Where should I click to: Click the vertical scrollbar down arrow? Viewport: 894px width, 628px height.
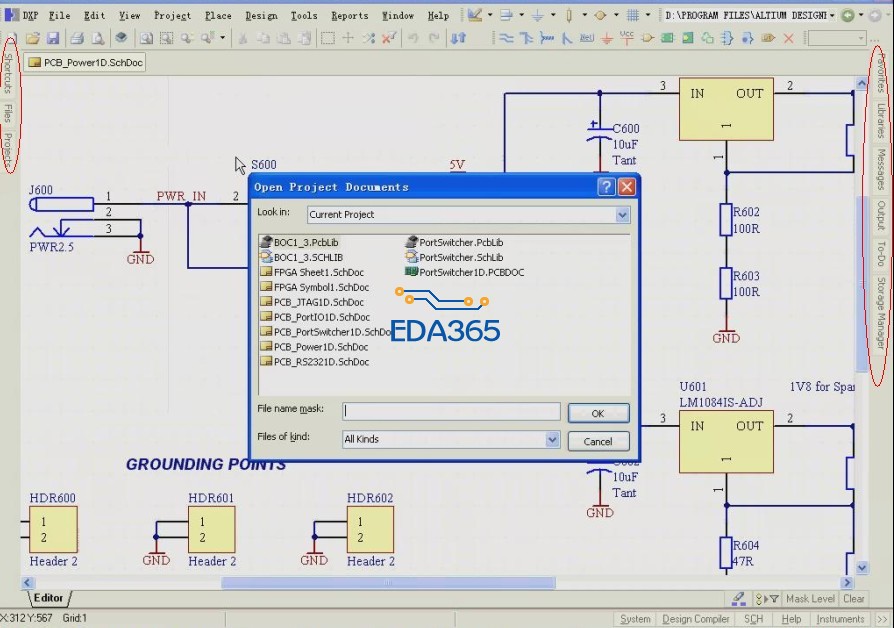(x=862, y=568)
